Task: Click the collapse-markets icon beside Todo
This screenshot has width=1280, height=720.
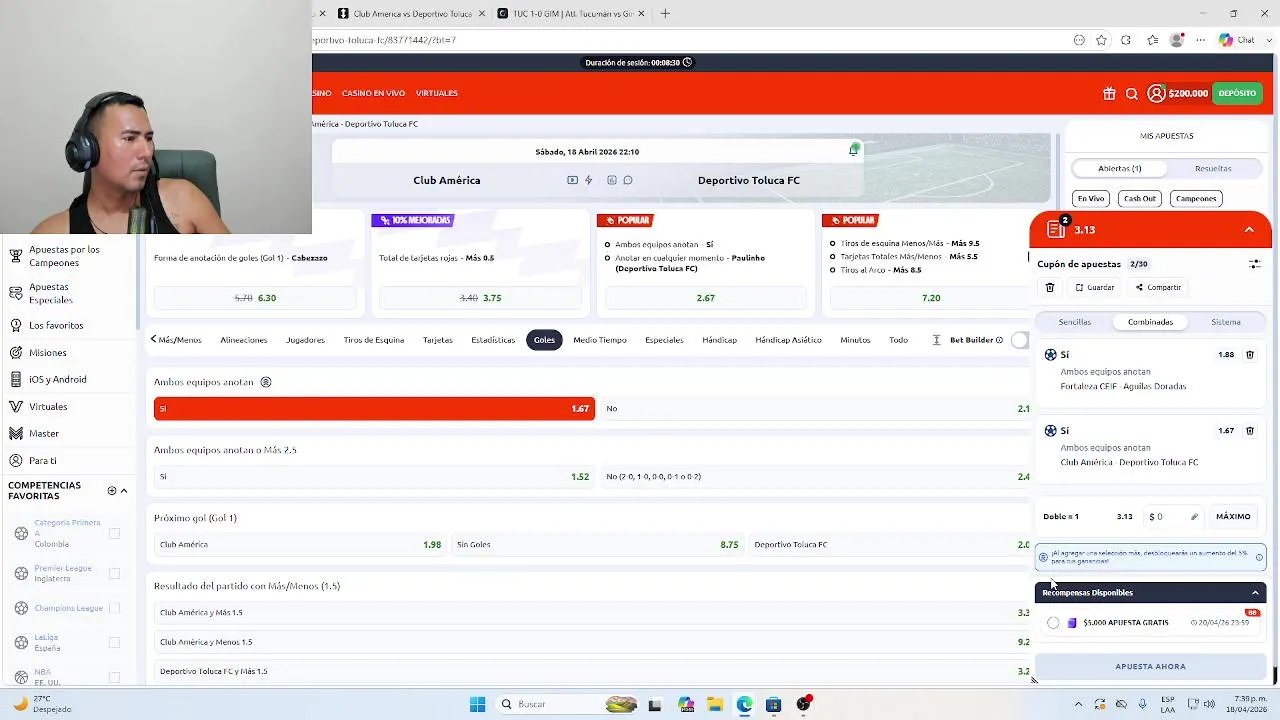Action: click(936, 340)
